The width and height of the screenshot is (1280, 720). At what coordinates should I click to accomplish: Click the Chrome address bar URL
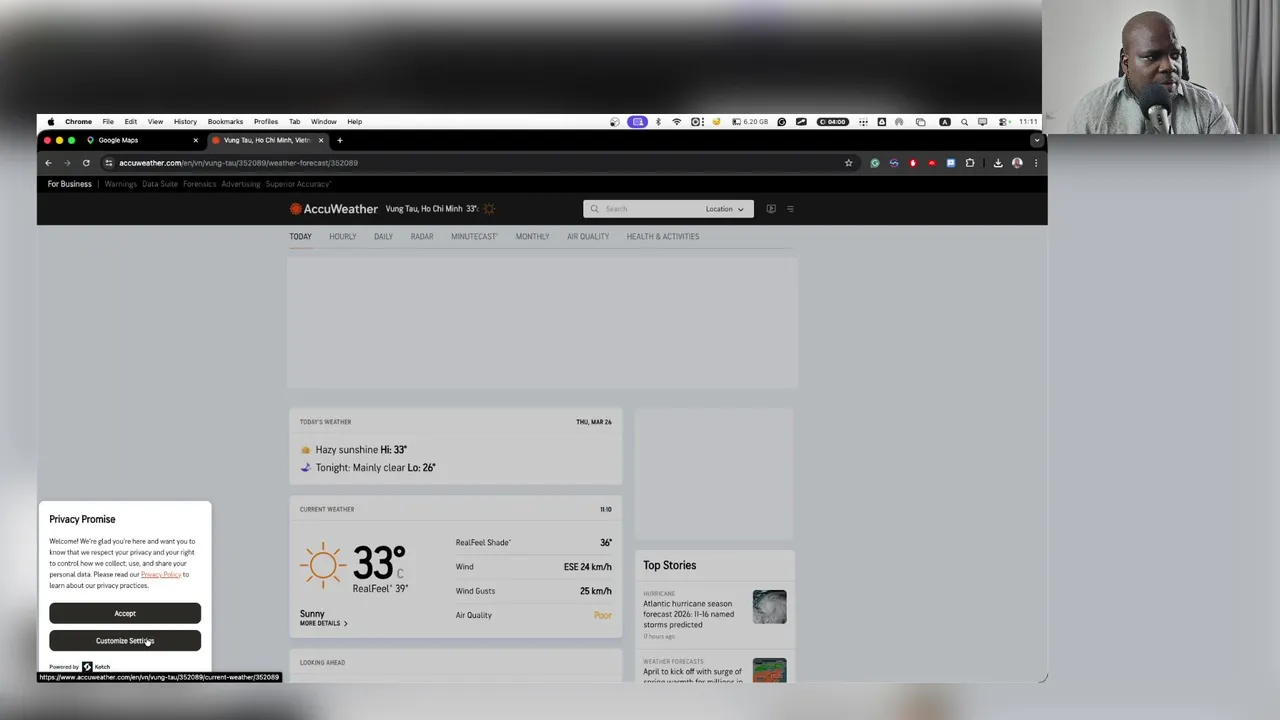[x=238, y=163]
